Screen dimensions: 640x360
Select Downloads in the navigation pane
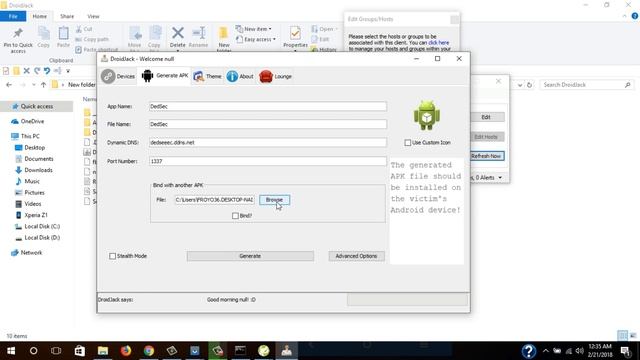click(38, 170)
